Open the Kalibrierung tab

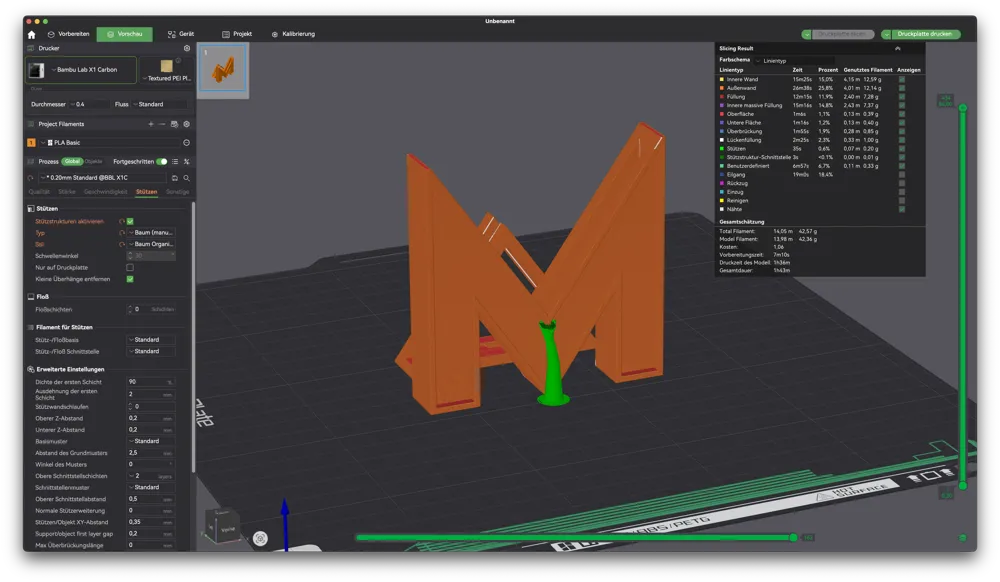[293, 34]
